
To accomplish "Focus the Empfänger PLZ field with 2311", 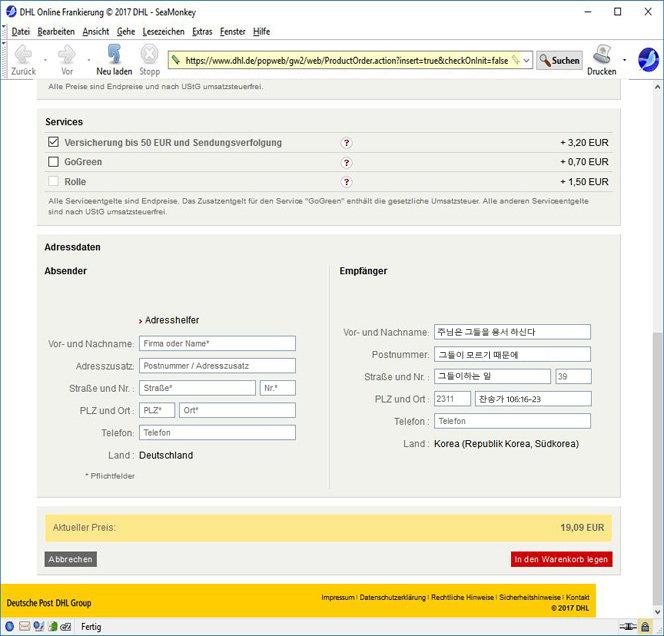I will coord(452,399).
